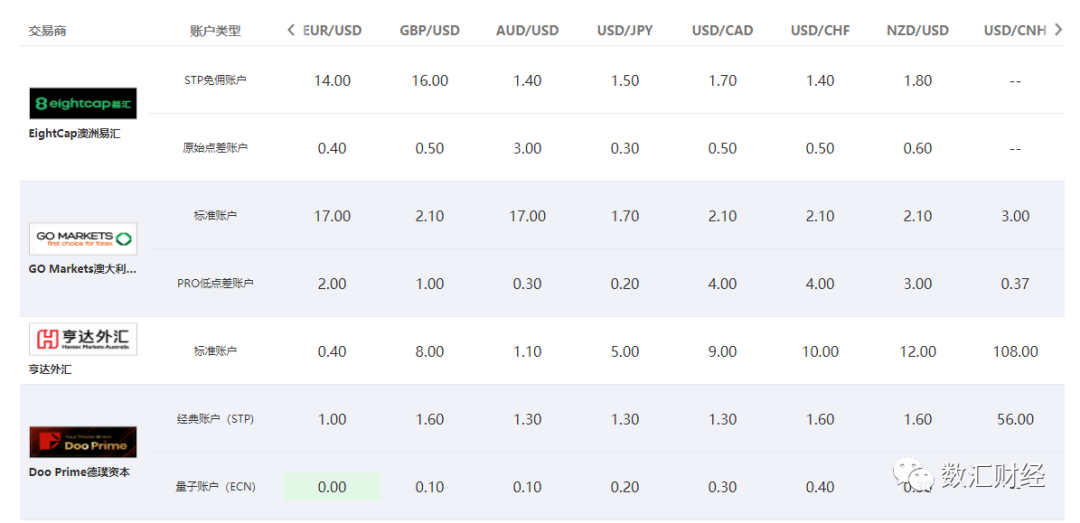1080x523 pixels.
Task: Click the 账户类型 column header
Action: (x=215, y=30)
